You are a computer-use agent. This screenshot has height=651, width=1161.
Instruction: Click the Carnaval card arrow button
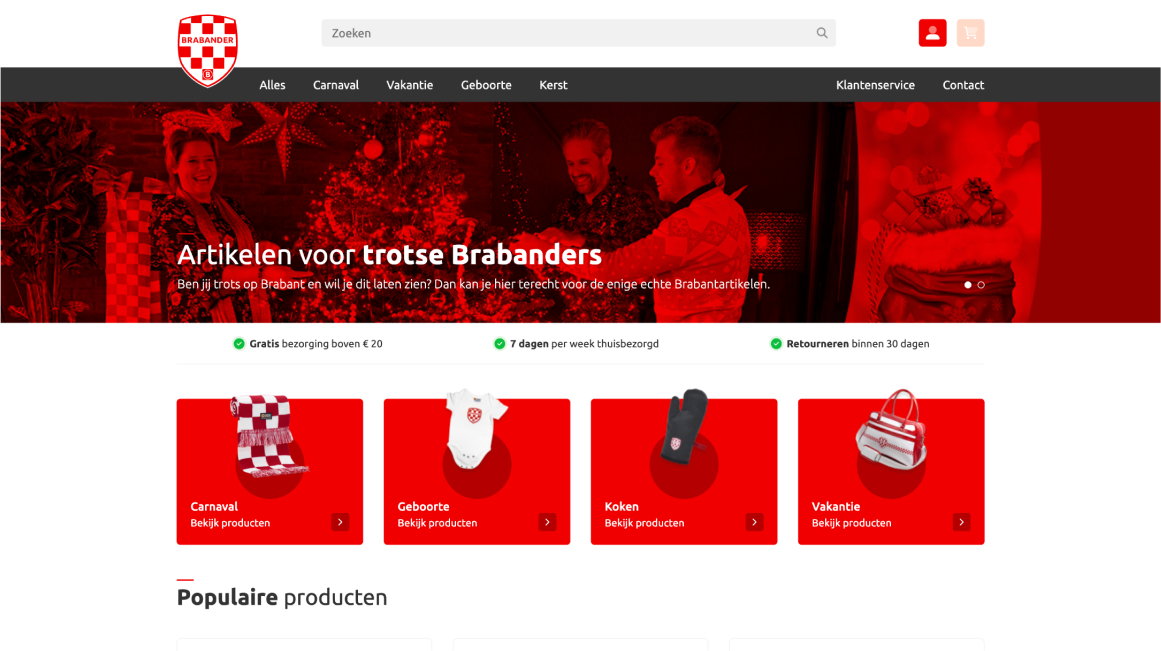click(x=340, y=522)
